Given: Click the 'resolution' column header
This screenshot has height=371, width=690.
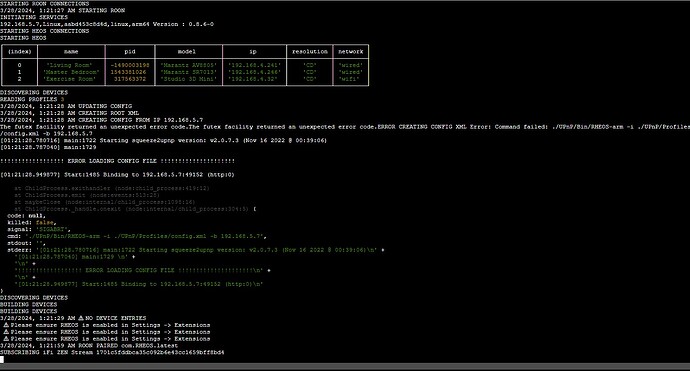Looking at the screenshot, I should [x=310, y=51].
